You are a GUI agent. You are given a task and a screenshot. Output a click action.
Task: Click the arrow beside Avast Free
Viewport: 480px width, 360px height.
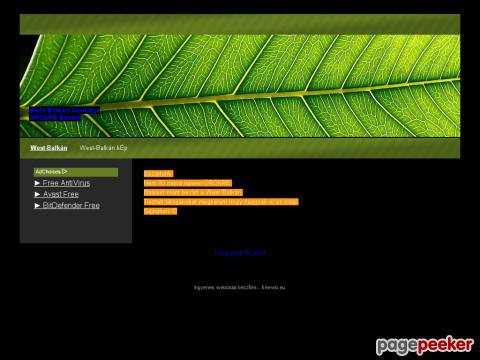[37, 194]
